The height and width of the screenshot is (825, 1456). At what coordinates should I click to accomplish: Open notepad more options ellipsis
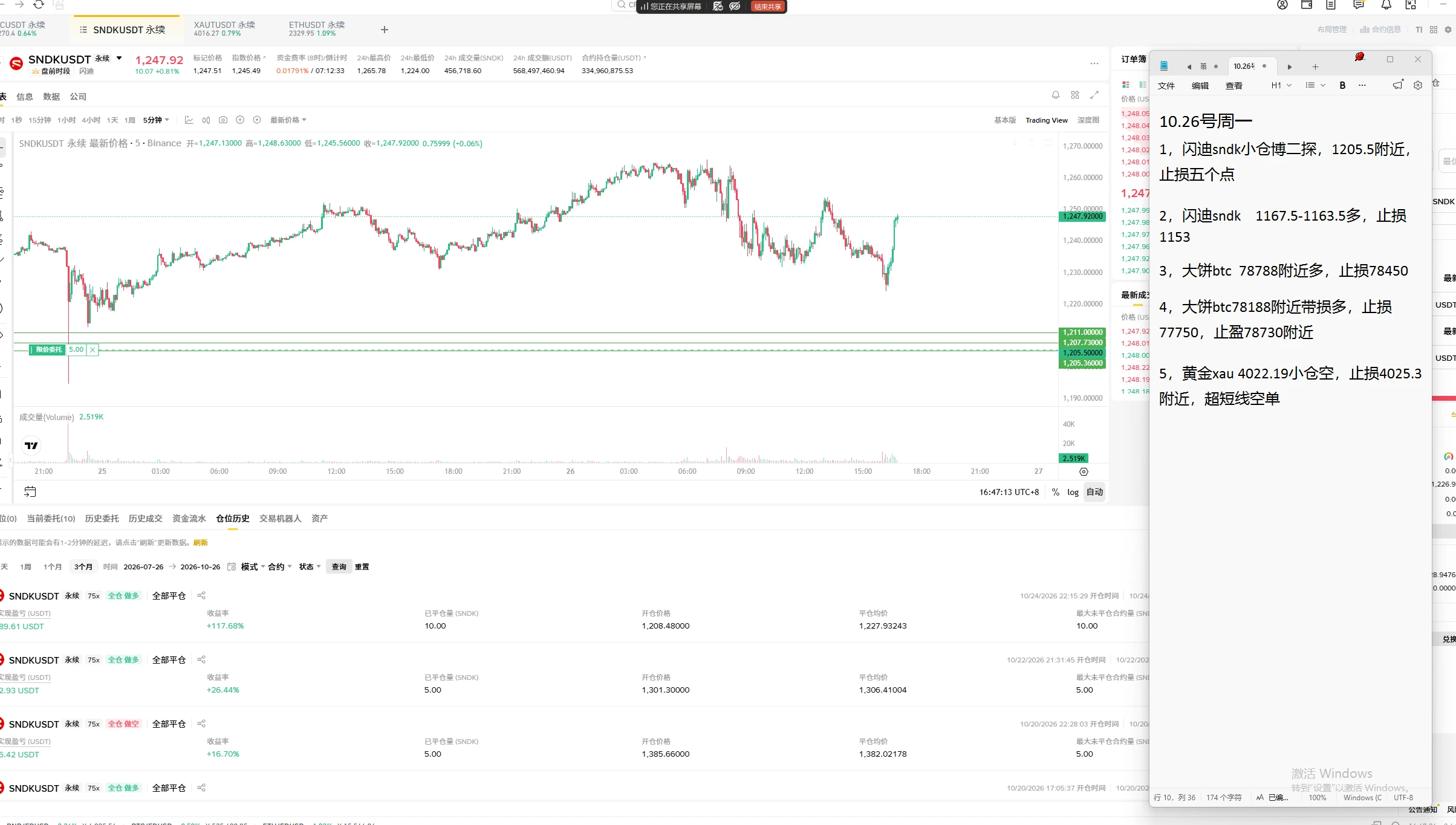pyautogui.click(x=1362, y=86)
